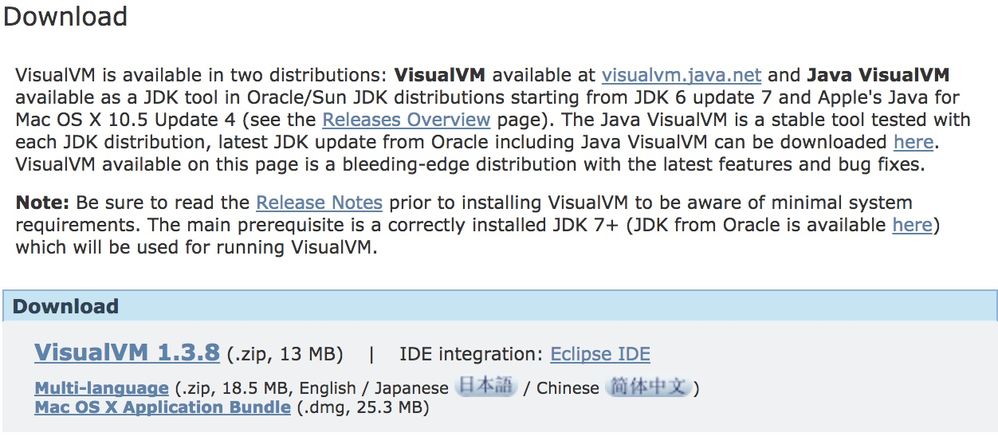Click the Japanese 日本語 language icon

485,386
